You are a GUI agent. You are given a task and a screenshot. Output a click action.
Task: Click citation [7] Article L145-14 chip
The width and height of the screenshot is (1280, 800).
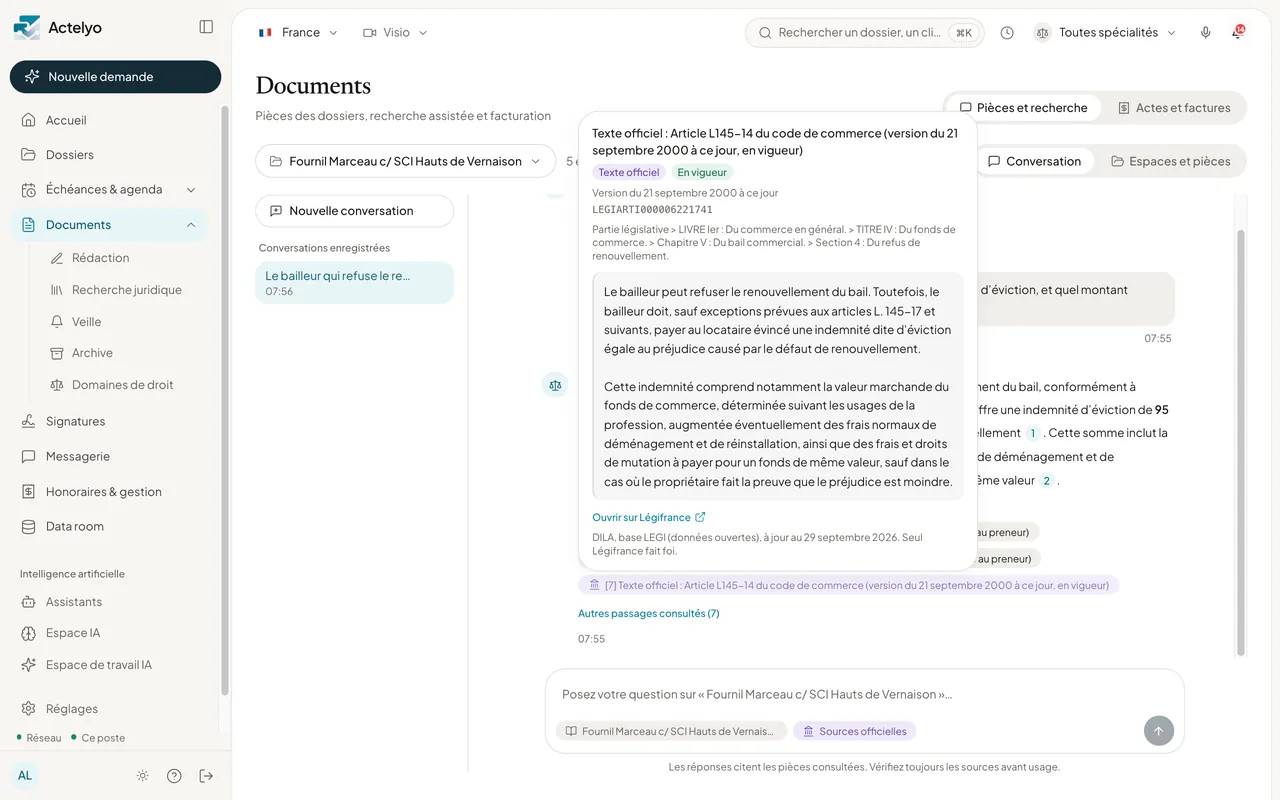coord(848,585)
